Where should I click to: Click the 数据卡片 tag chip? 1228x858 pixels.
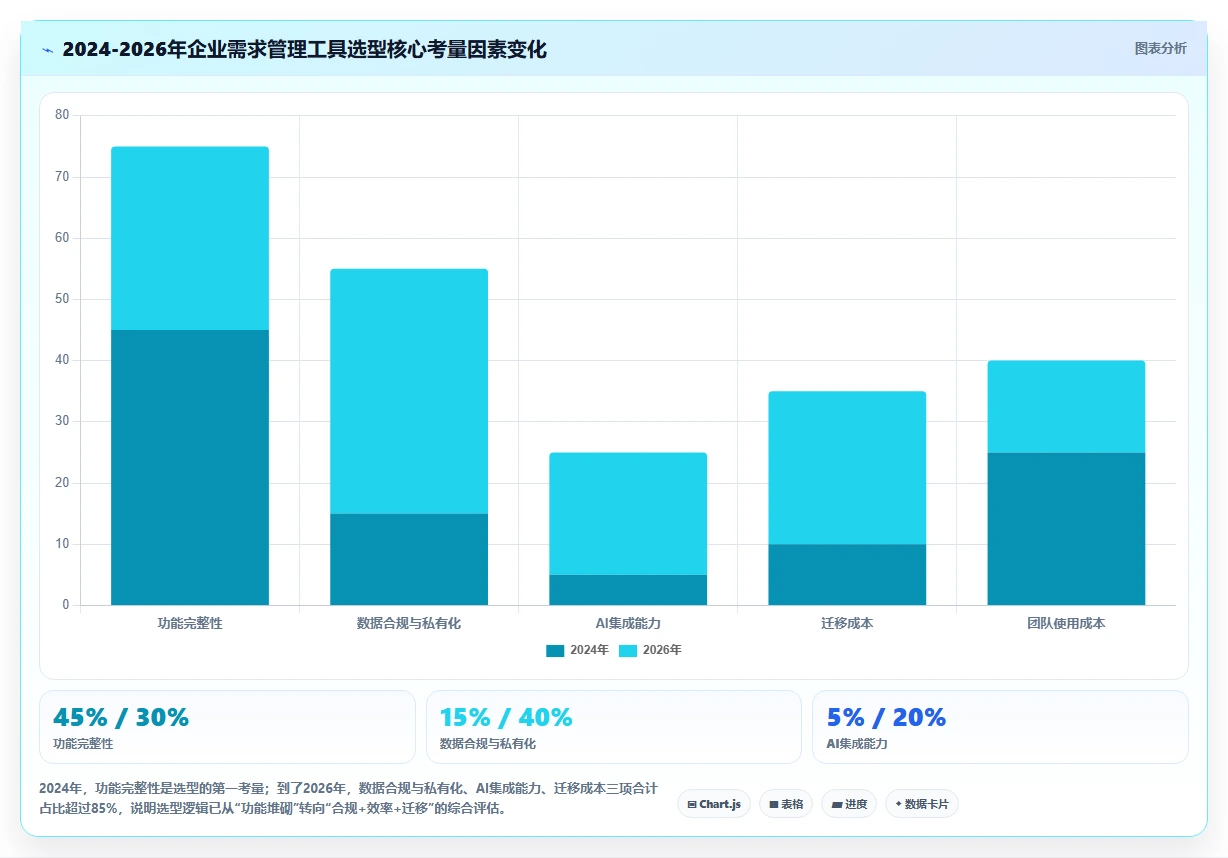[x=922, y=804]
